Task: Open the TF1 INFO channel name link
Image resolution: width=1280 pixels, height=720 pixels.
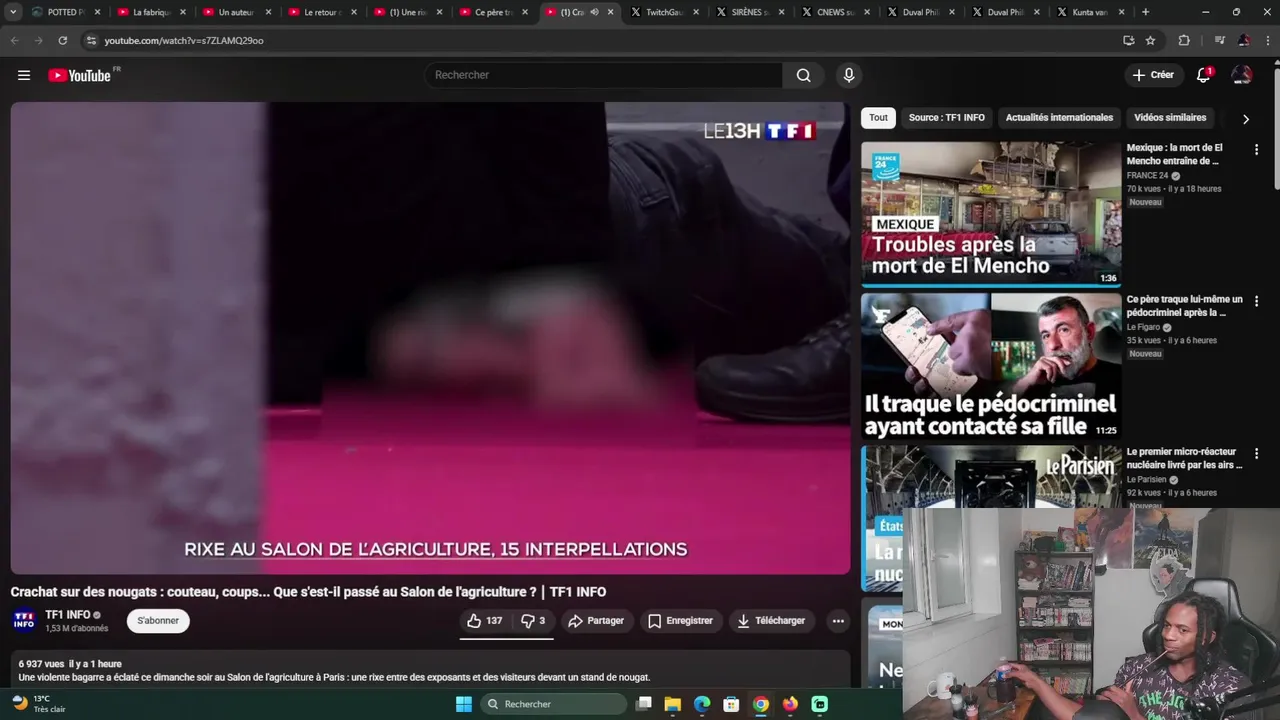Action: 68,615
